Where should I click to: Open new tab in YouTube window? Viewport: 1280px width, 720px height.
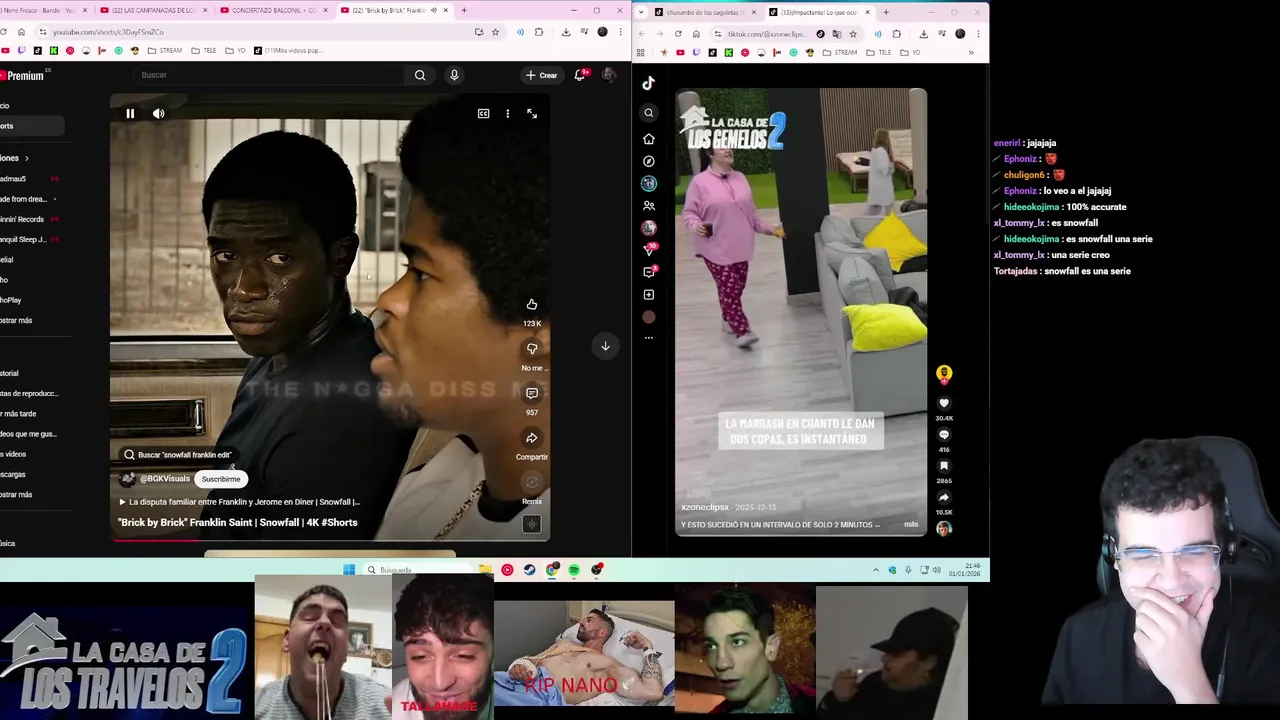coord(463,10)
